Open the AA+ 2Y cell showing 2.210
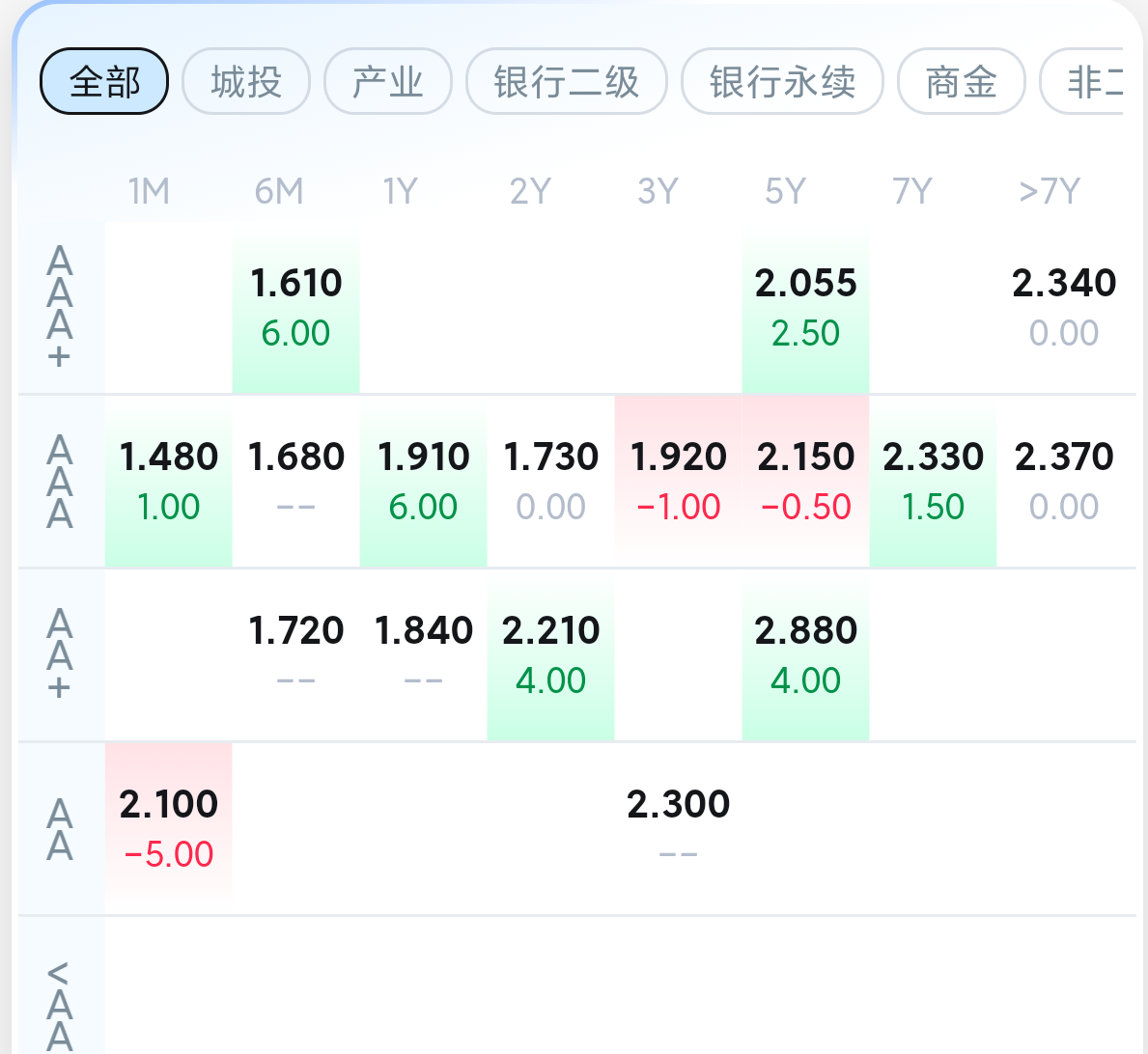Viewport: 1148px width, 1054px height. pos(550,654)
